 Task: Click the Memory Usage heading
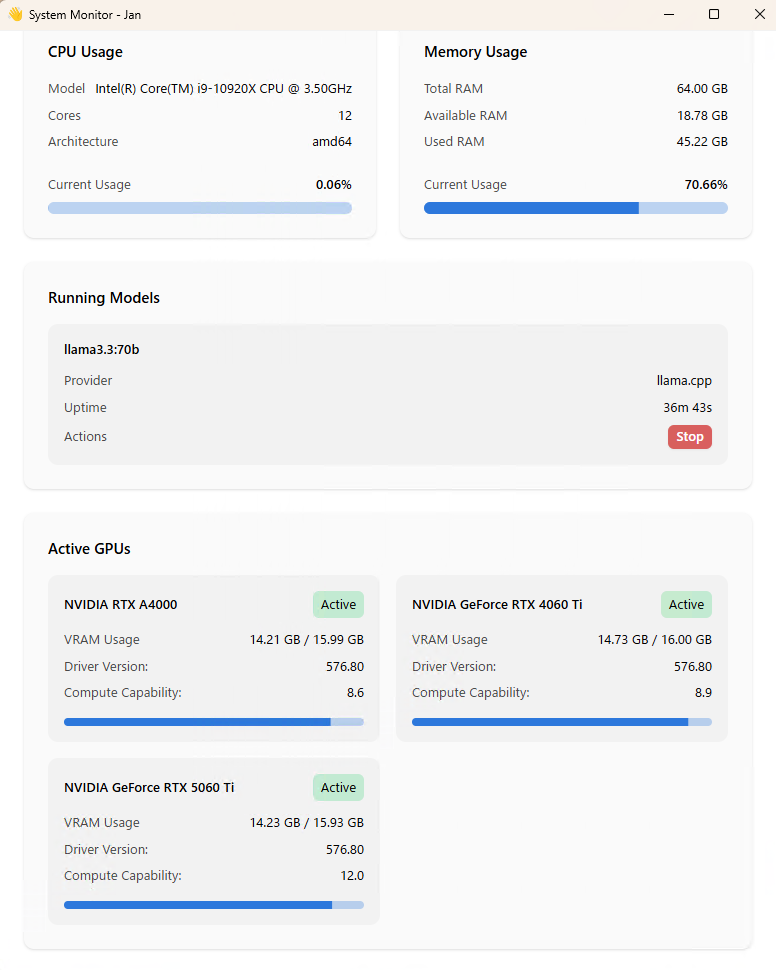[x=475, y=52]
